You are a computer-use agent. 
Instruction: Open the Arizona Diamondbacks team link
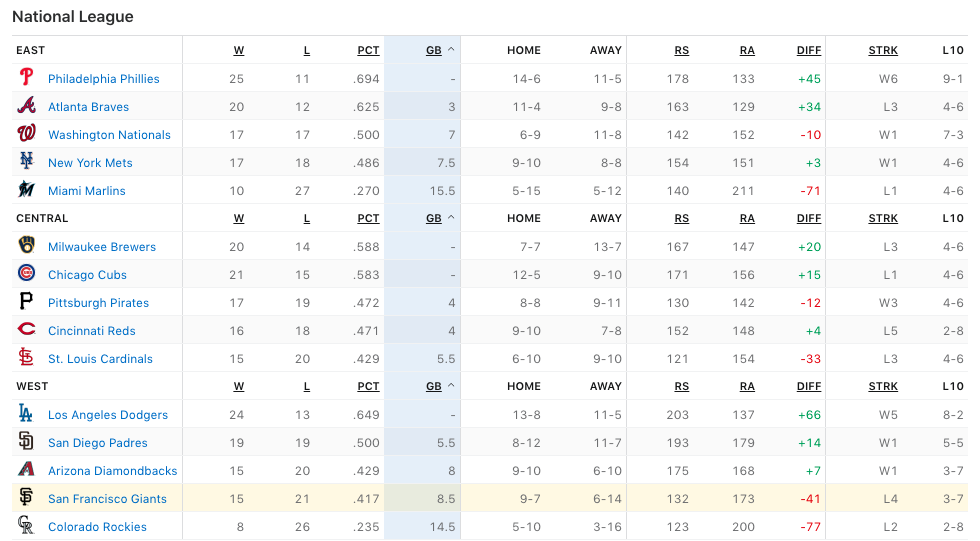112,471
